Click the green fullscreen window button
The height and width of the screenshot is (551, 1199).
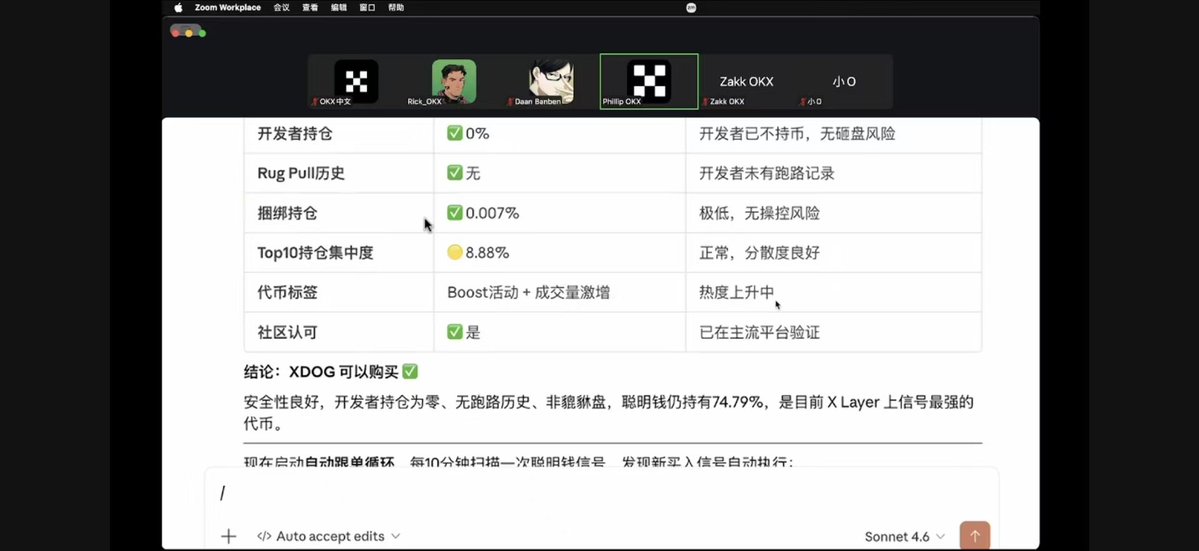pos(202,33)
